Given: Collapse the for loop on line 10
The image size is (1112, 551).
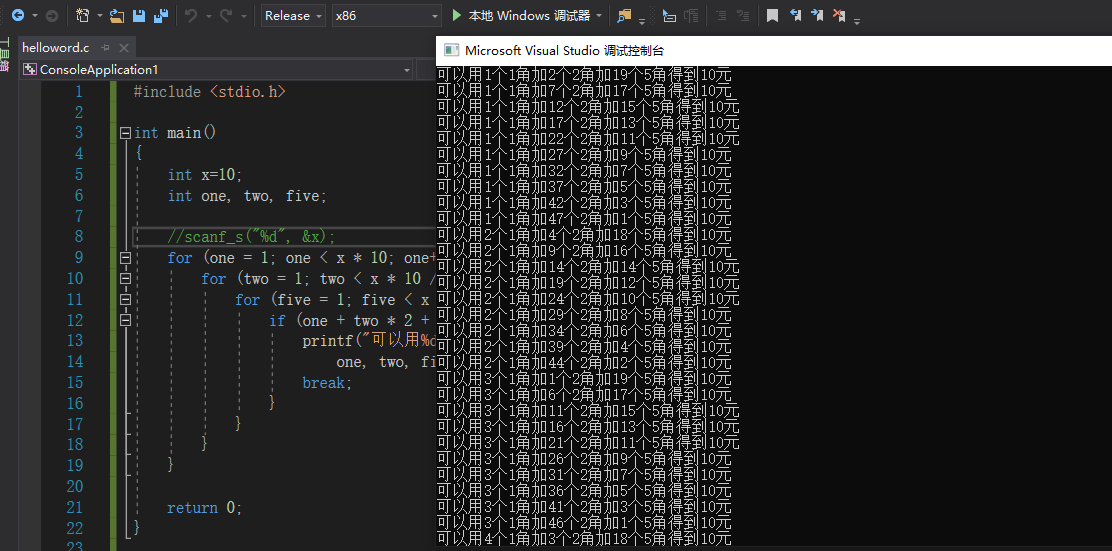Looking at the screenshot, I should click(126, 279).
